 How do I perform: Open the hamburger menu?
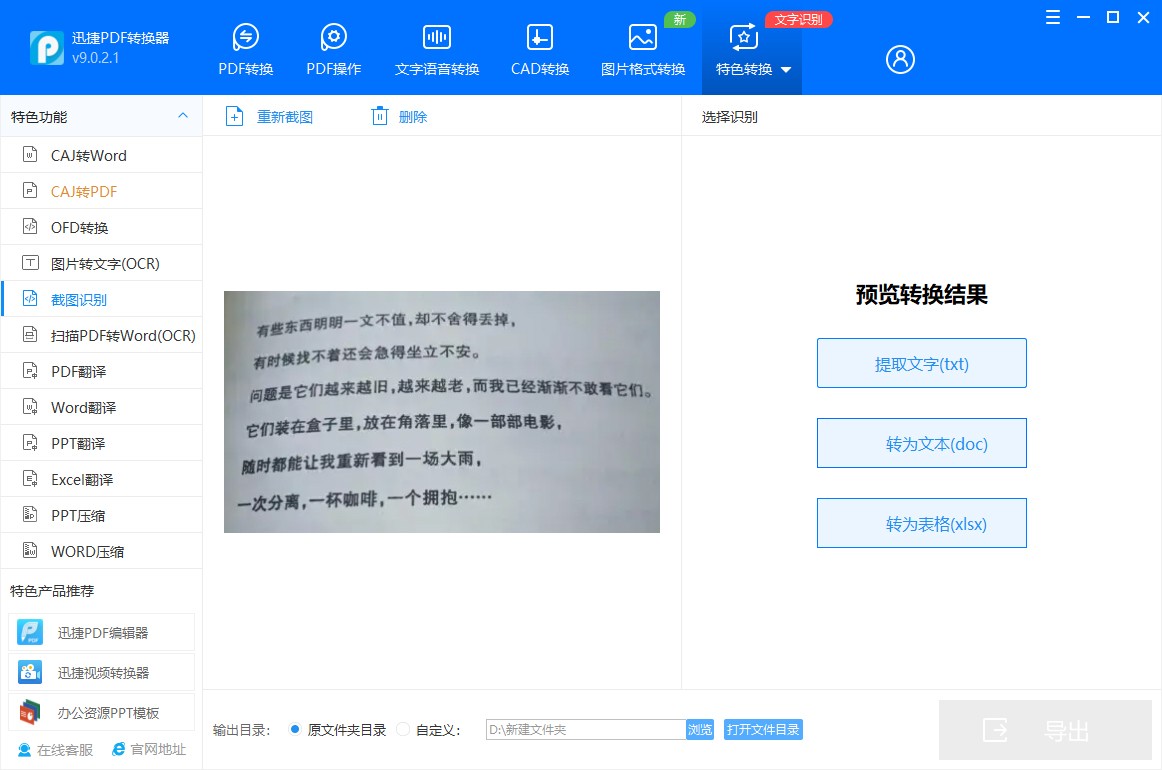coord(1052,17)
